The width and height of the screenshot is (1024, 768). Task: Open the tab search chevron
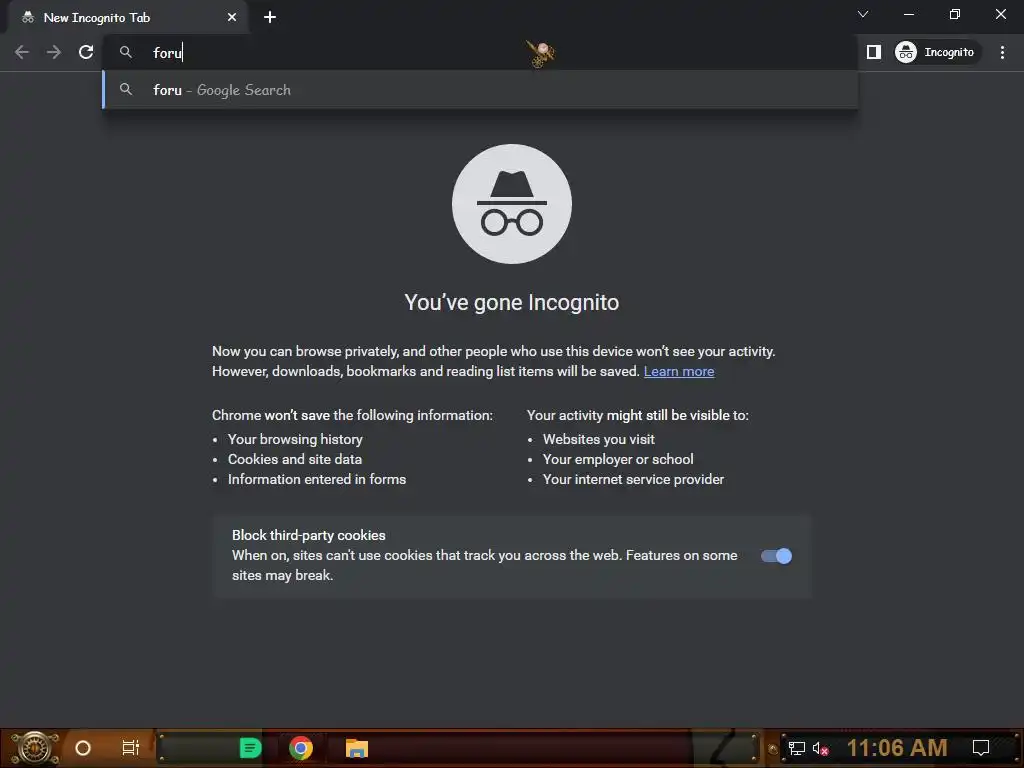863,14
